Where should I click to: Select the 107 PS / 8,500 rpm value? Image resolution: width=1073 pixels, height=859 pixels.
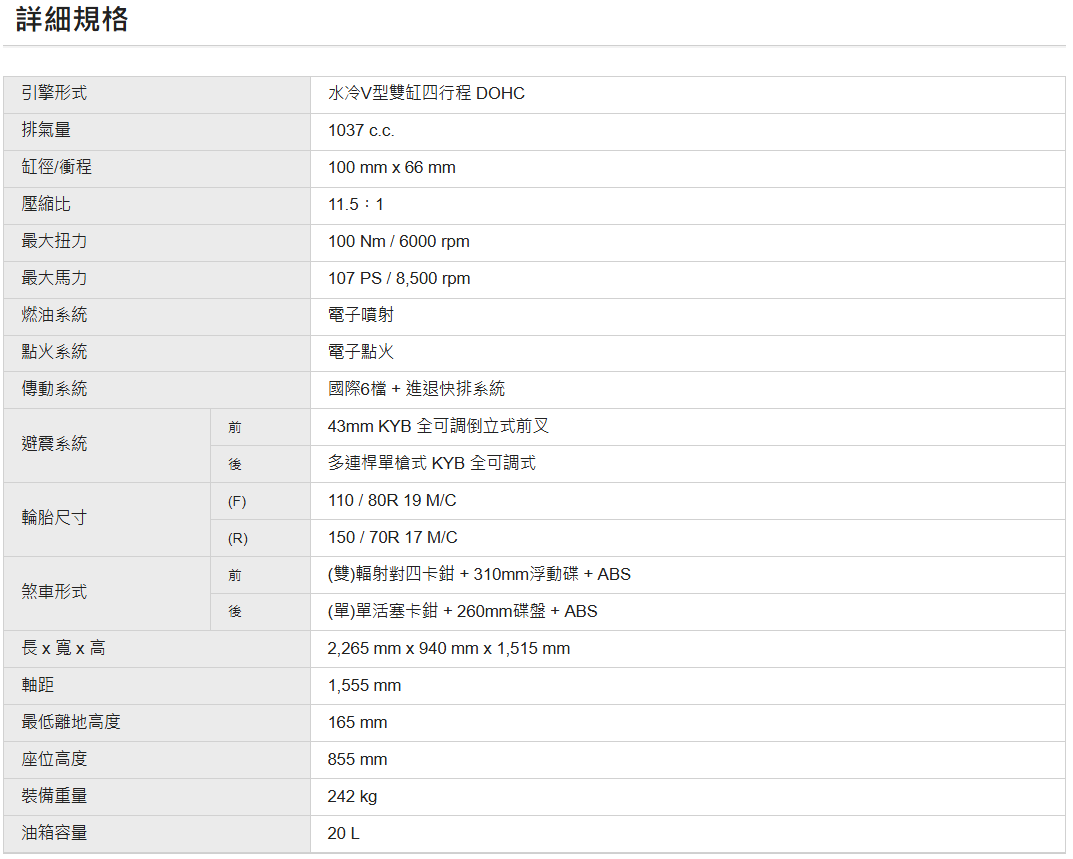[x=398, y=279]
